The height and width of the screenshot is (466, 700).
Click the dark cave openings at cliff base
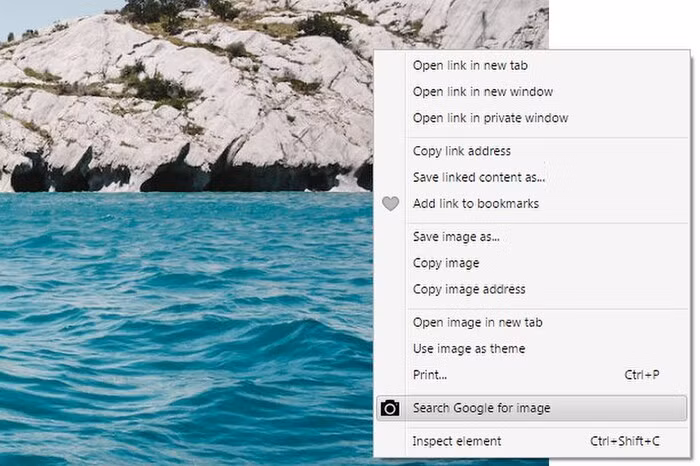pos(180,176)
